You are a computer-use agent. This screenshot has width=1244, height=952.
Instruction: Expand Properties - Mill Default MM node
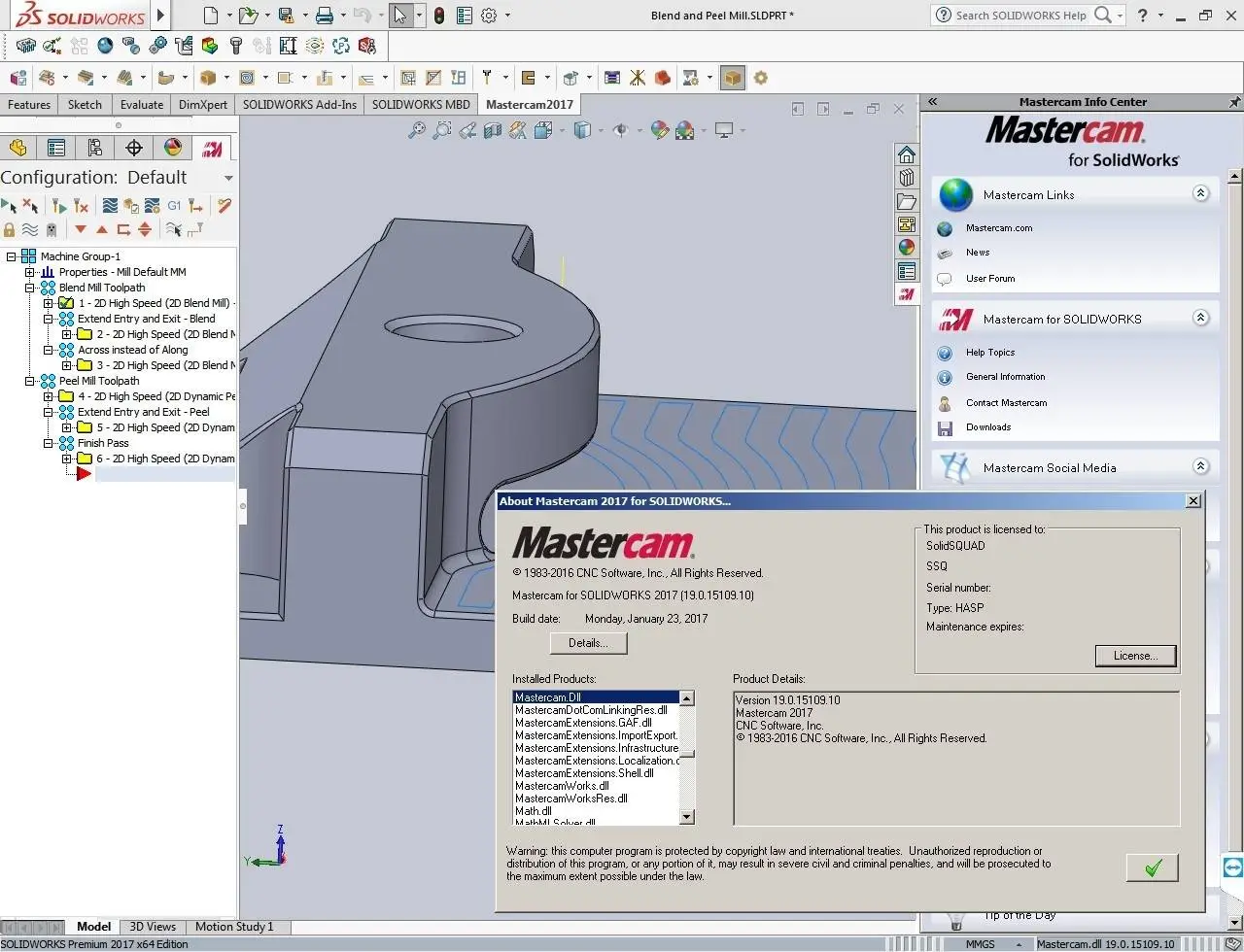(30, 272)
